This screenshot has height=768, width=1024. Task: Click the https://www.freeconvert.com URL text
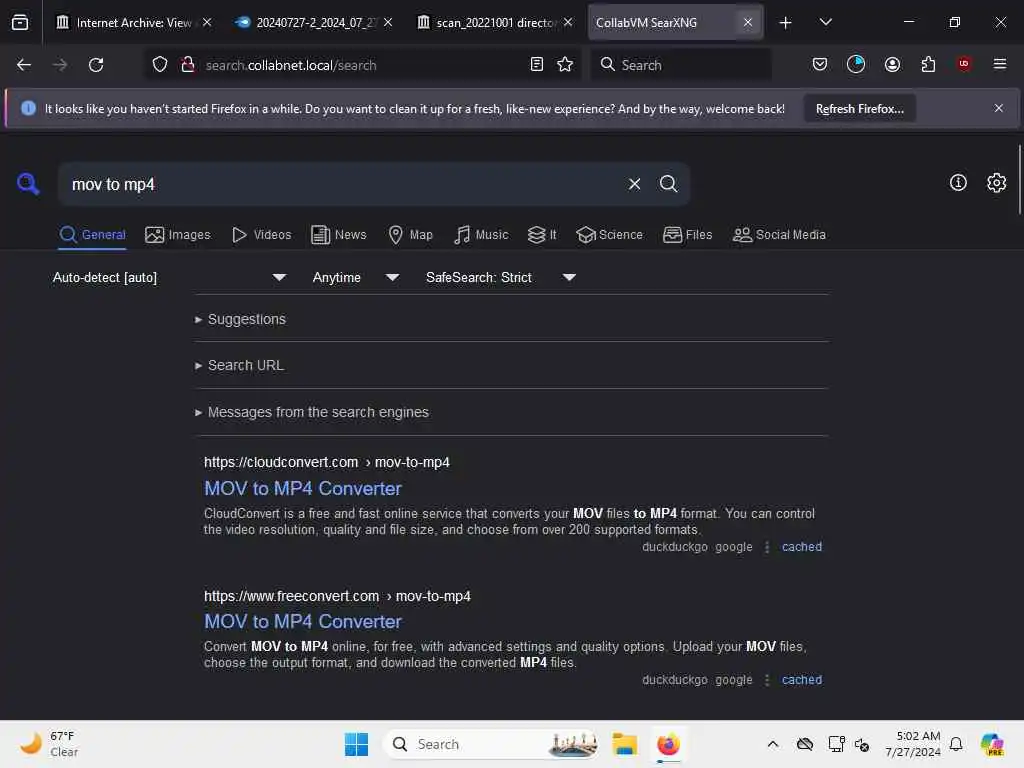pos(291,596)
